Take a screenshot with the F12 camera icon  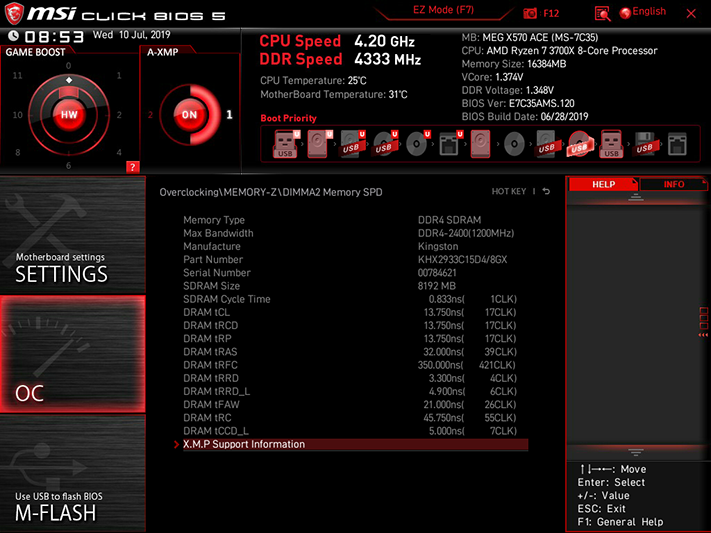click(x=530, y=13)
